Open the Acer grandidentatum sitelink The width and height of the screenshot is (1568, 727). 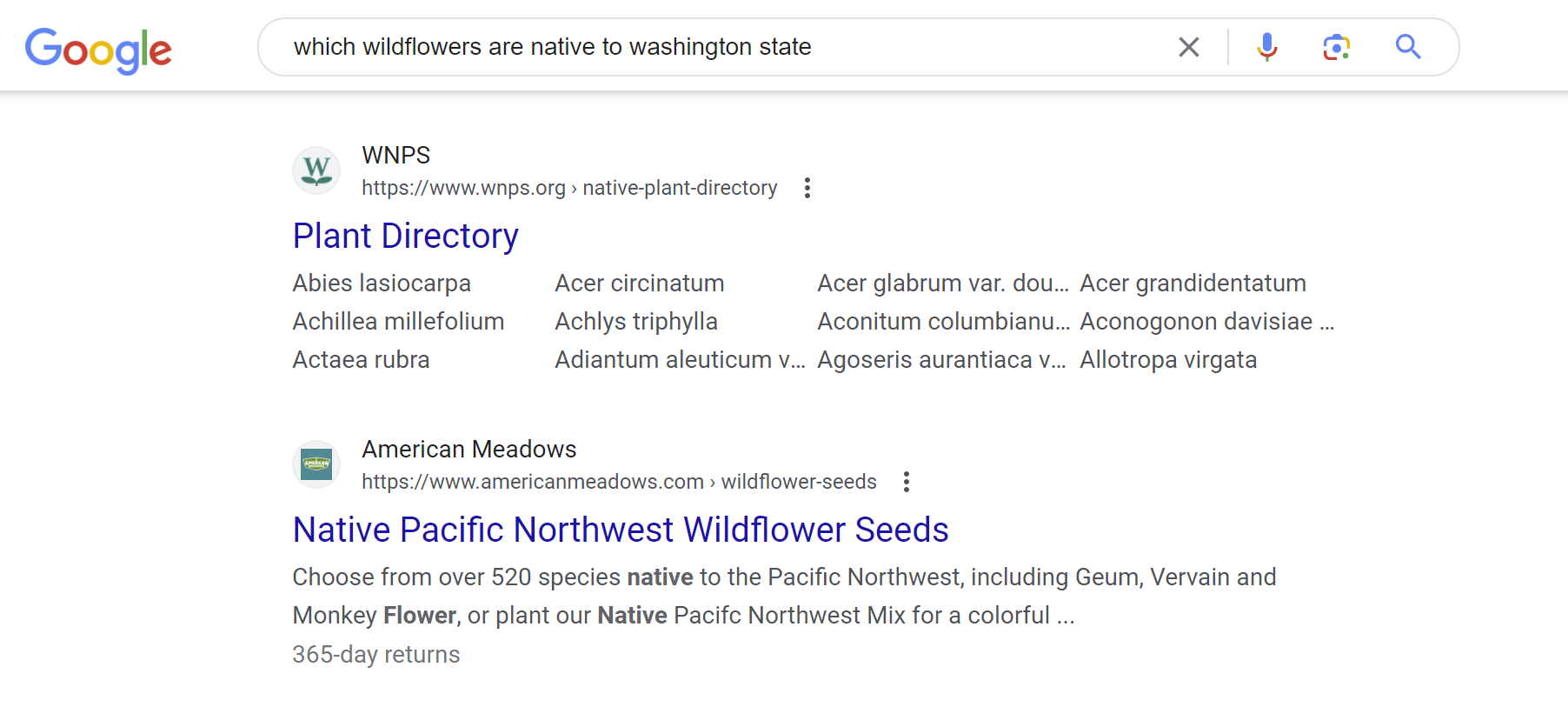click(x=1193, y=283)
